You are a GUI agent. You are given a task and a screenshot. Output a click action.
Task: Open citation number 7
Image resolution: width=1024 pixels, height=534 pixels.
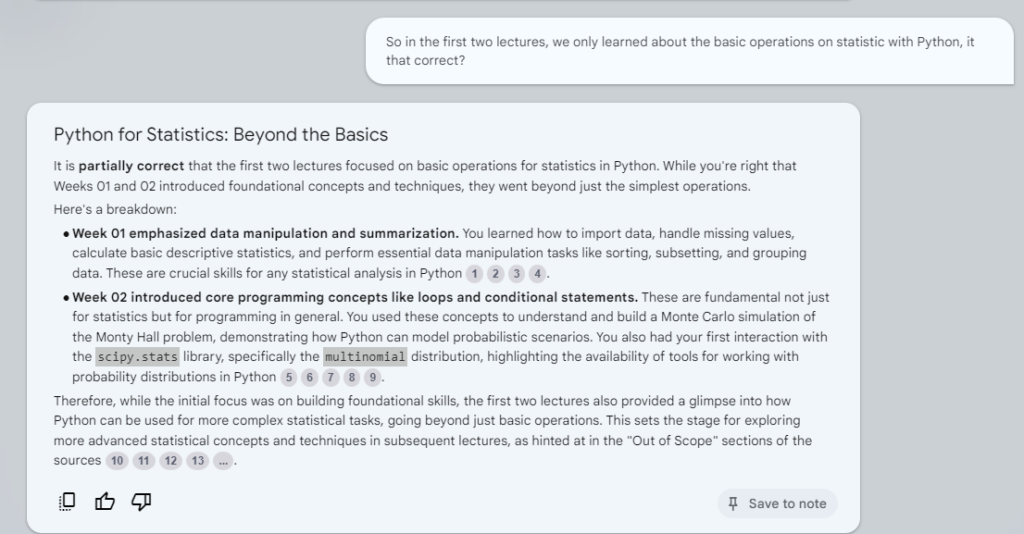point(331,378)
